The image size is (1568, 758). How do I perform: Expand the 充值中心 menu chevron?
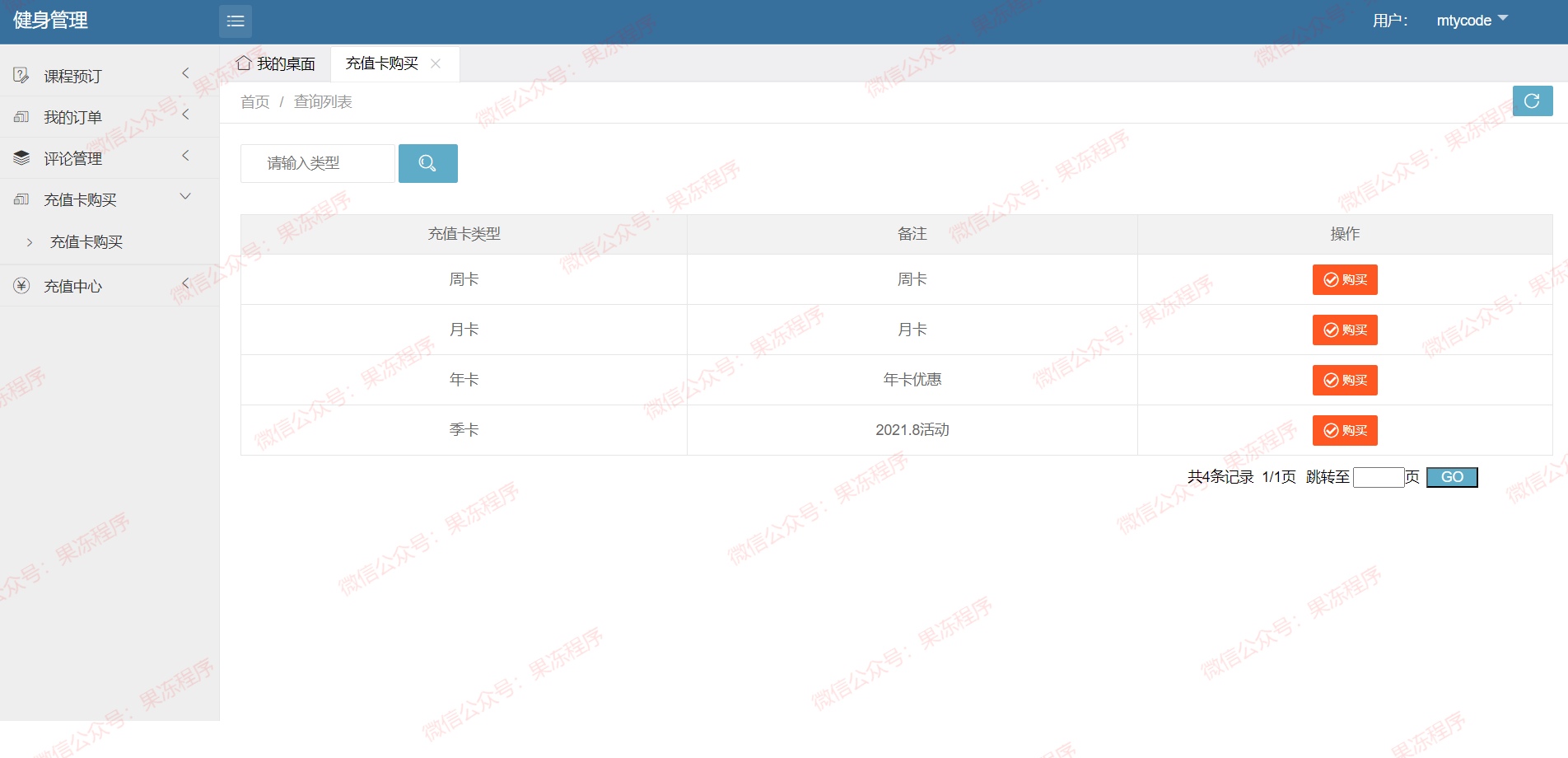185,283
